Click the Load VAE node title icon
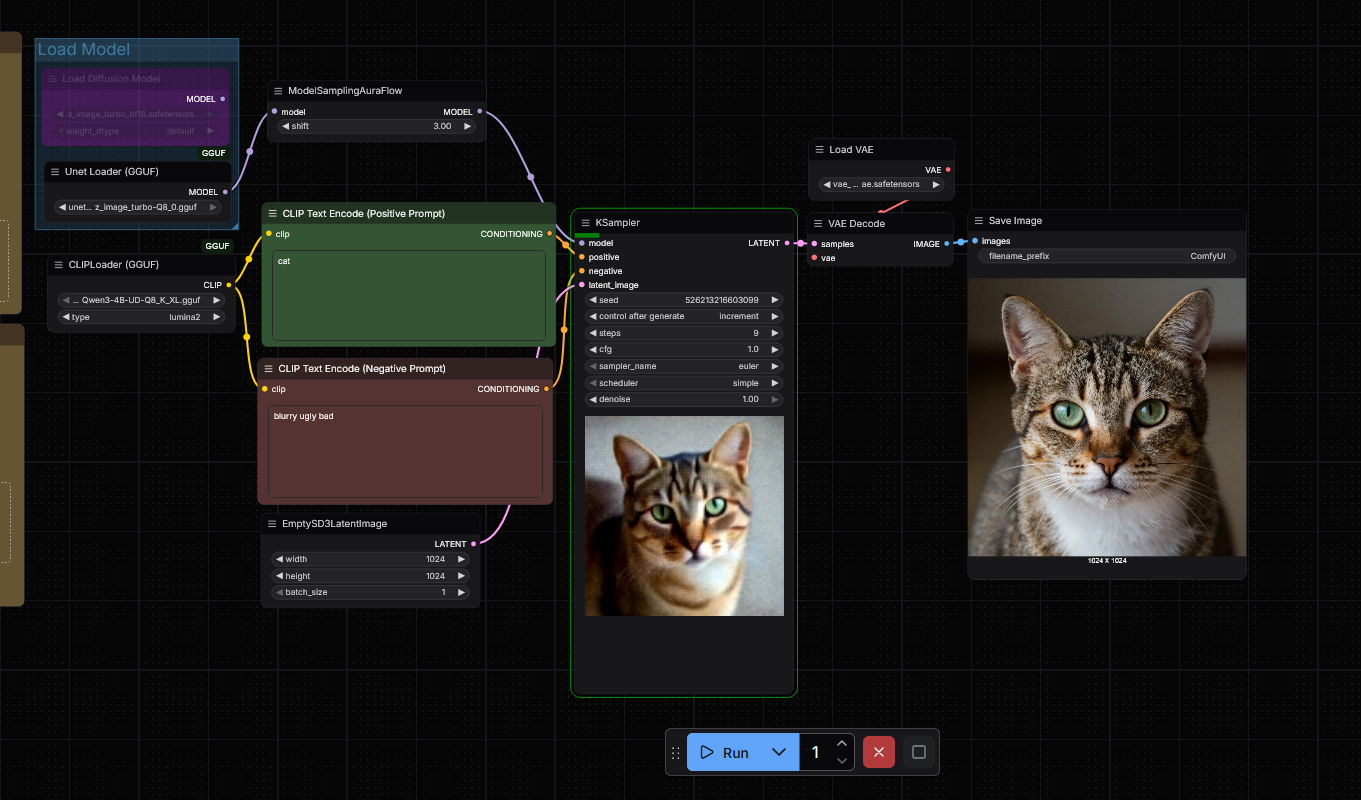This screenshot has width=1361, height=800. point(819,150)
